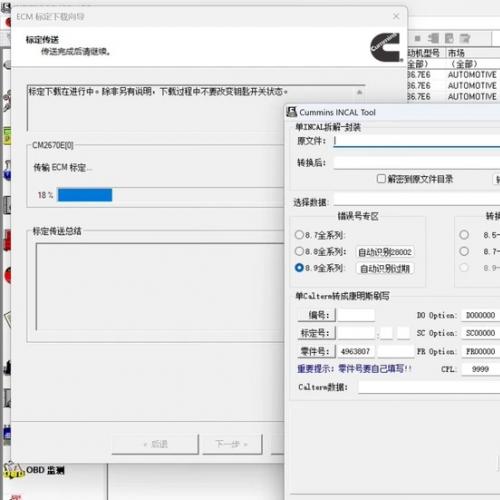Open the (全部) filter under 市场
This screenshot has height=500, width=500.
tap(464, 64)
